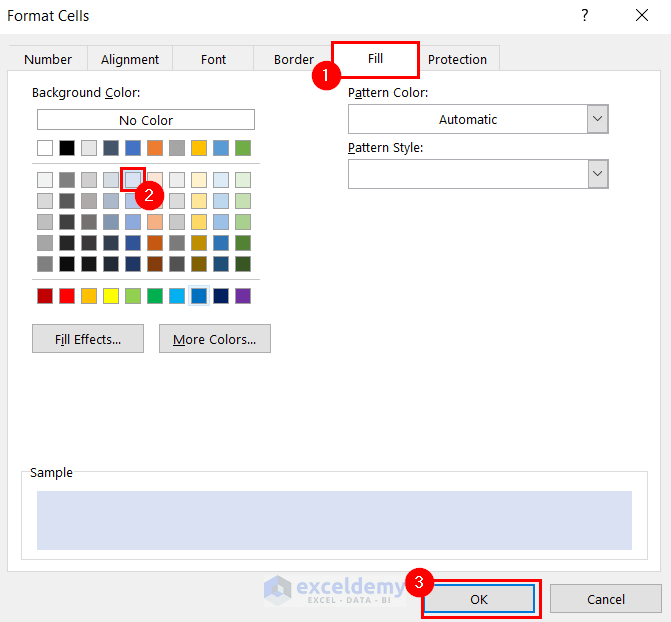The image size is (671, 622).
Task: Switch to the Border tab
Action: click(x=294, y=59)
